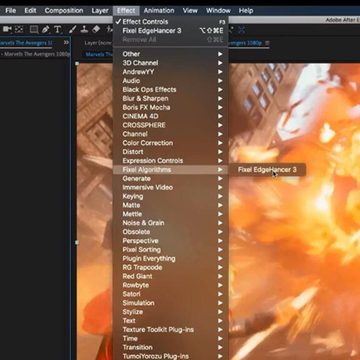Screen dimensions: 360x360
Task: Open the Expression Controls category
Action: 170,161
